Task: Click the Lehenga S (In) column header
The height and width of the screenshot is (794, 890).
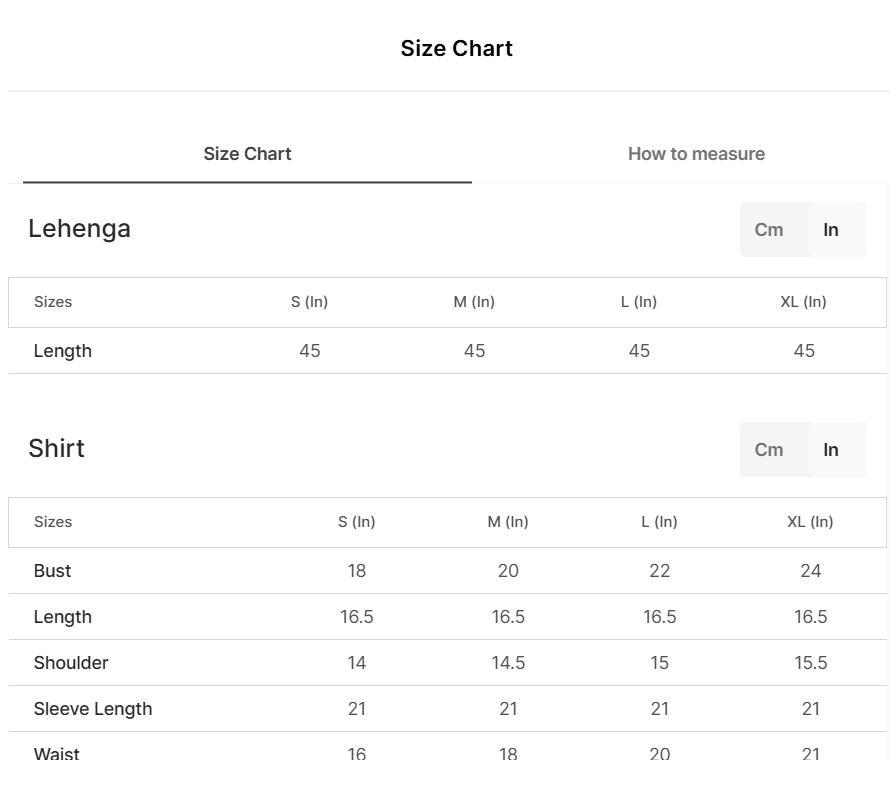Action: (x=309, y=302)
